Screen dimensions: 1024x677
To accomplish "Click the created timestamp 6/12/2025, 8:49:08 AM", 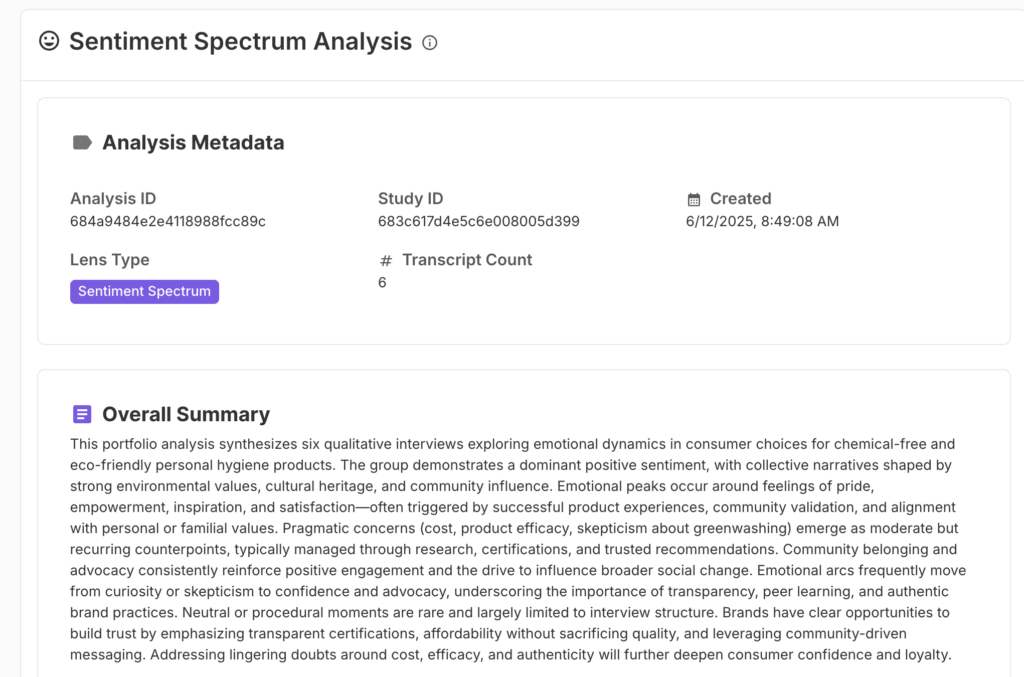I will coord(762,221).
